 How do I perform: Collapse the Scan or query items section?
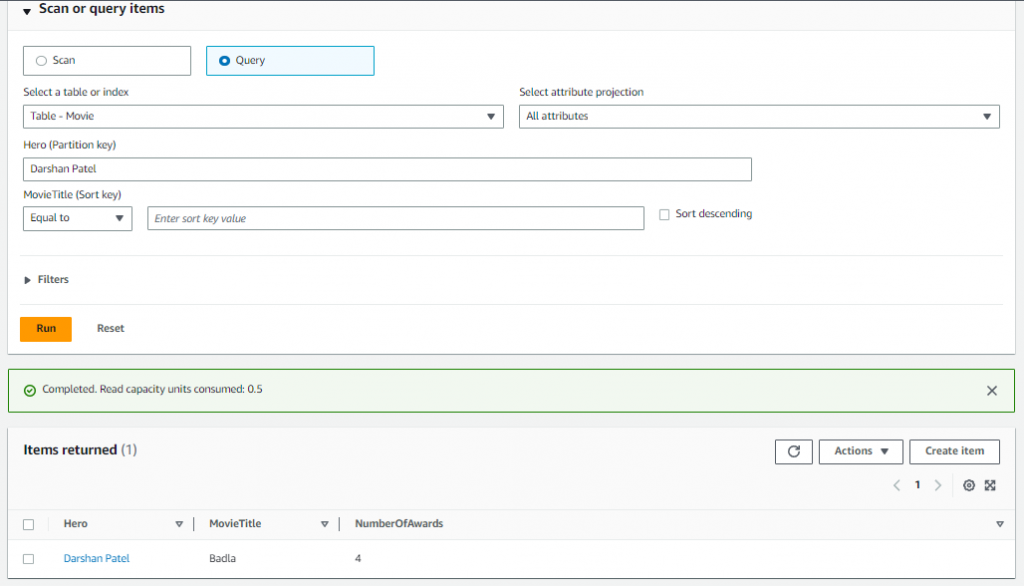(27, 10)
